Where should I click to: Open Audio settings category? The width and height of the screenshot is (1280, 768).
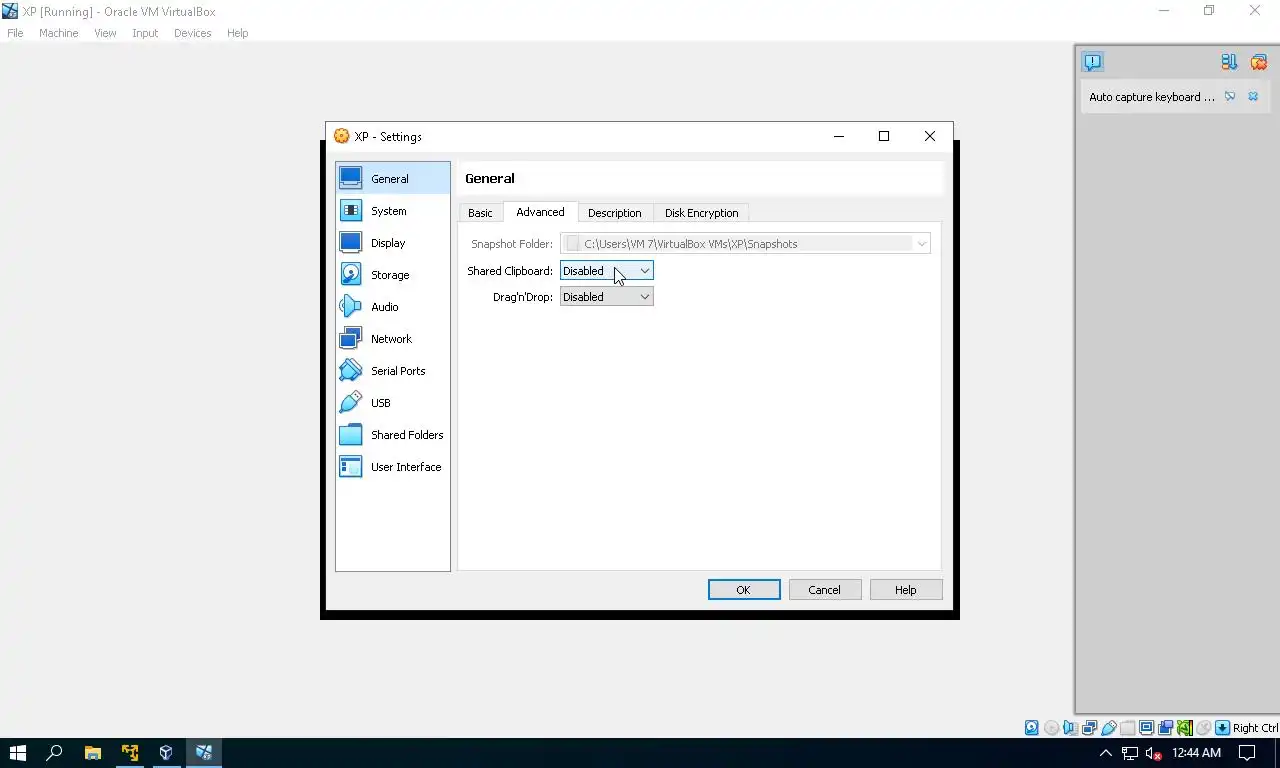392,307
